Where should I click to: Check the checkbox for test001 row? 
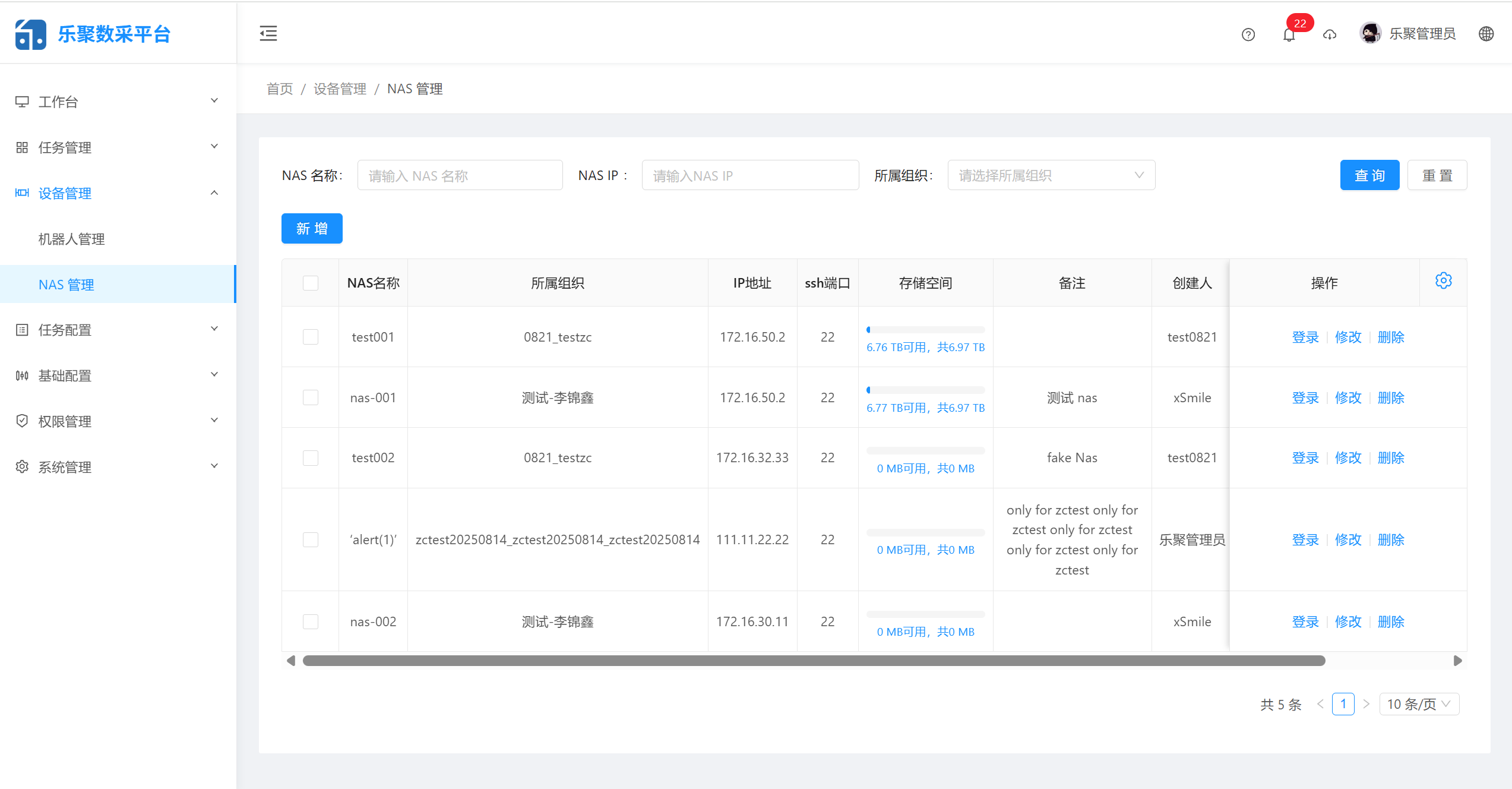310,337
